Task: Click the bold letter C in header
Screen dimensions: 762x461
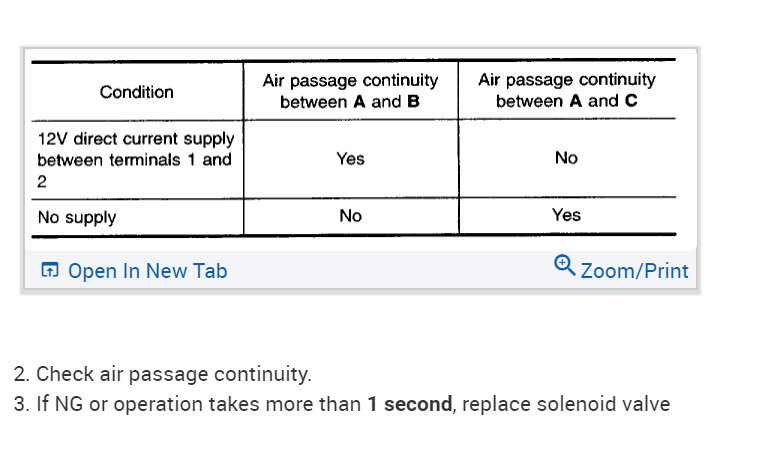Action: click(630, 101)
